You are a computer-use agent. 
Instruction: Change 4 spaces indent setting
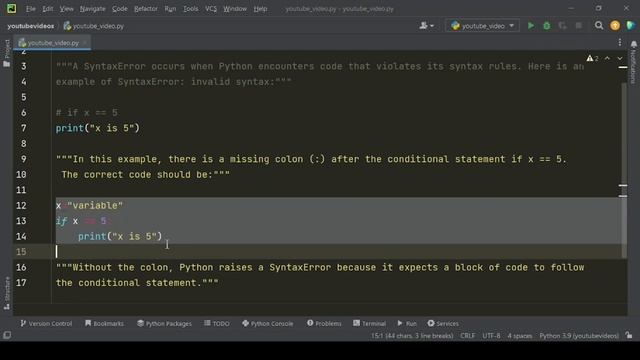[520, 336]
